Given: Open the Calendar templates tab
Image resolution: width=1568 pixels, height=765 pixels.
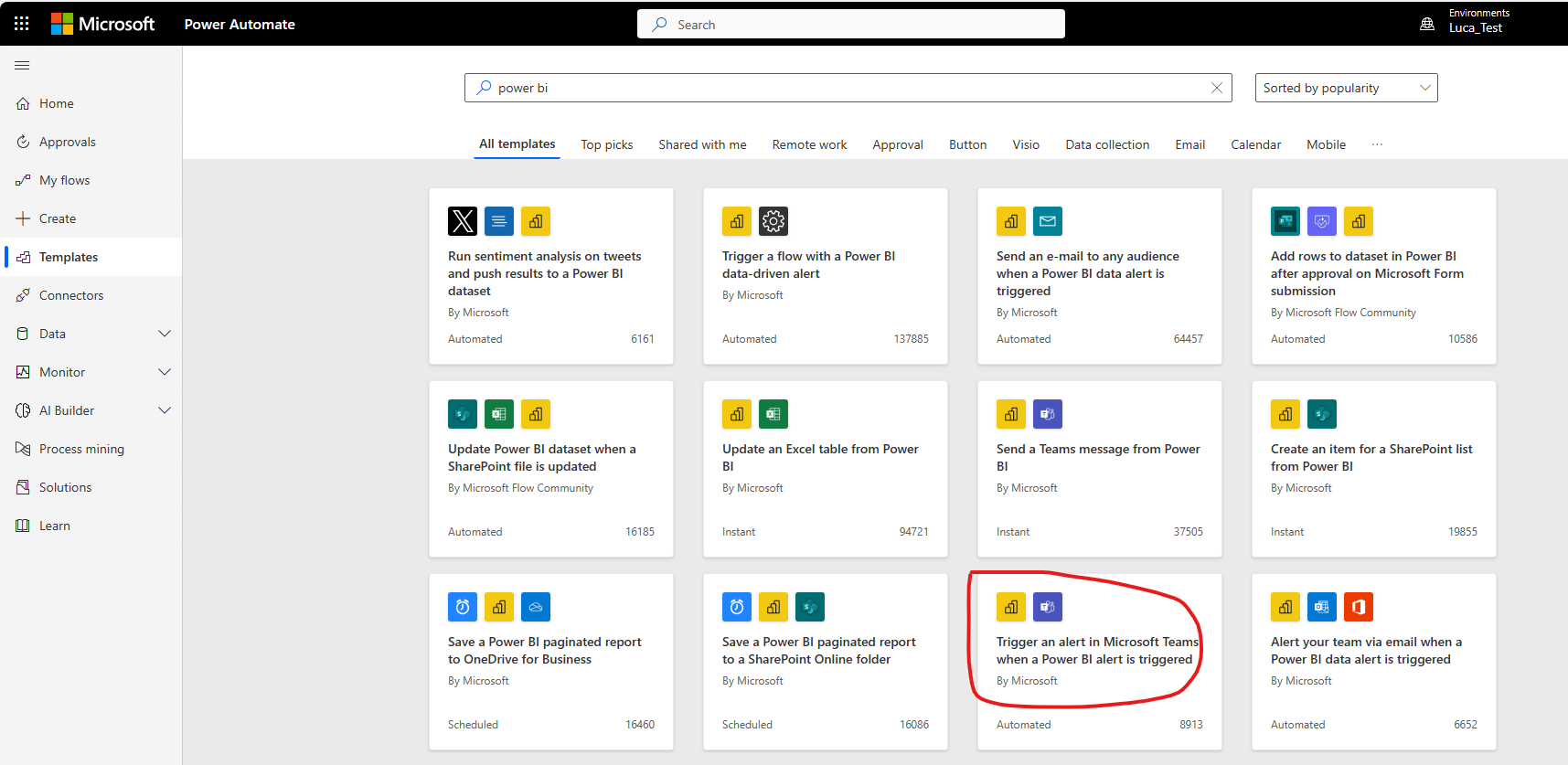Looking at the screenshot, I should 1255,144.
